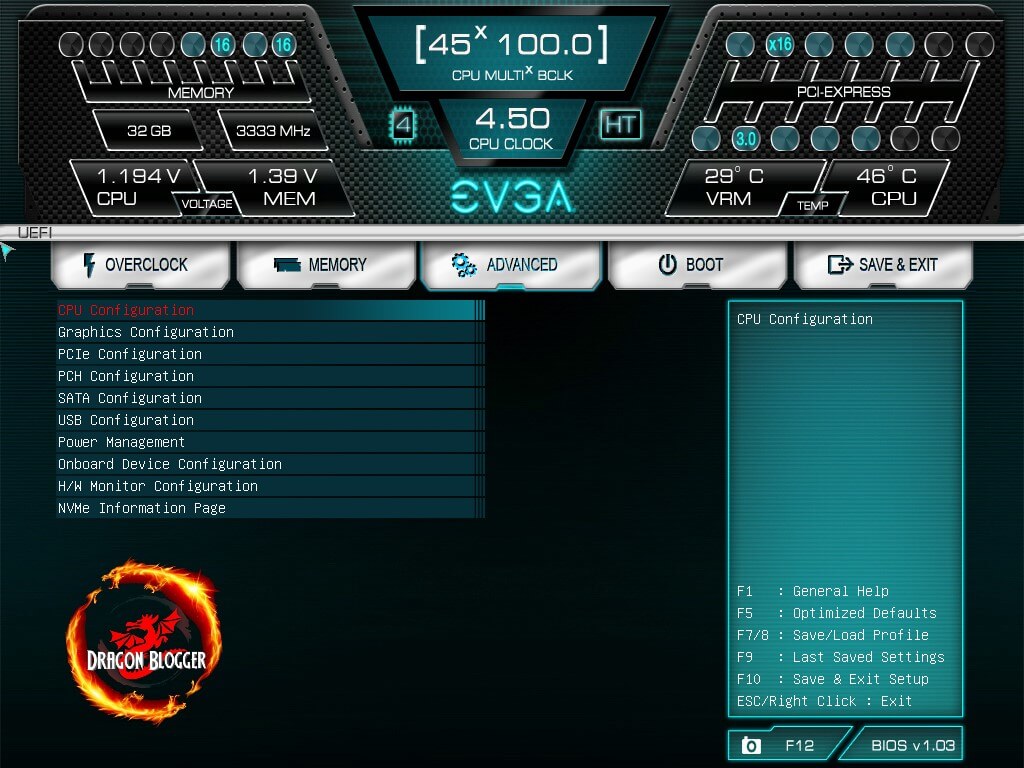1024x768 pixels.
Task: Click the last 16 memory slot indicator
Action: coord(283,44)
